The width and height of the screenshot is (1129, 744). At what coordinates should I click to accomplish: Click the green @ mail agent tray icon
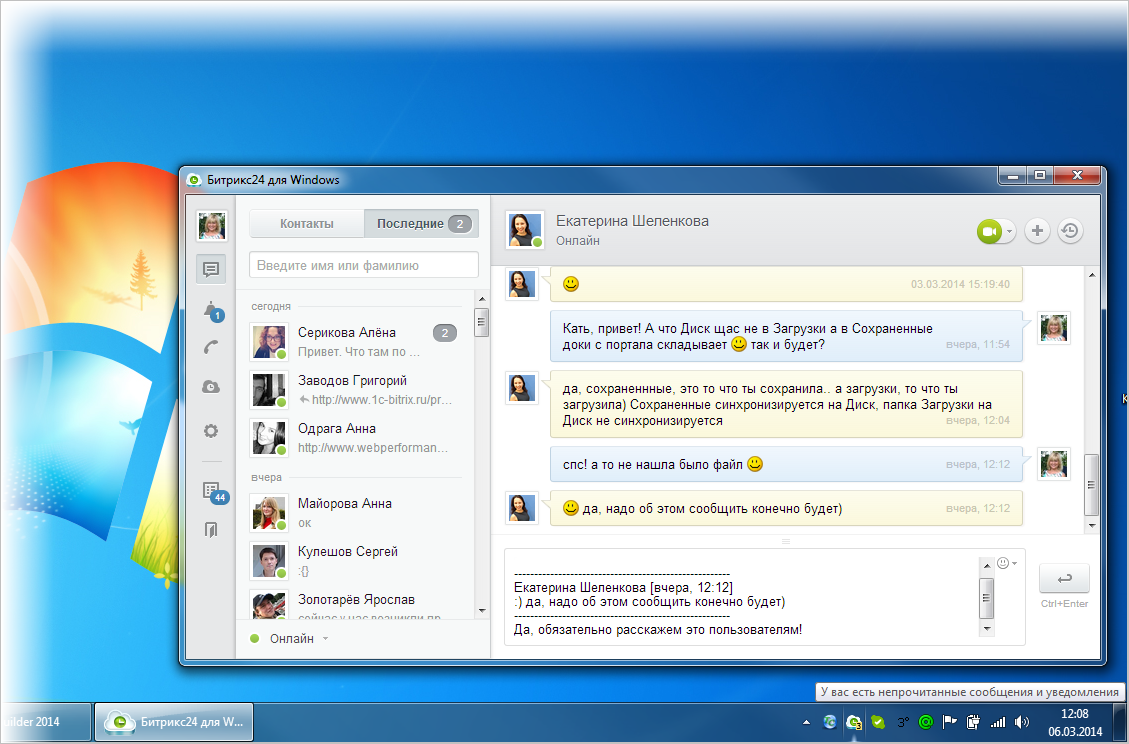click(x=926, y=722)
